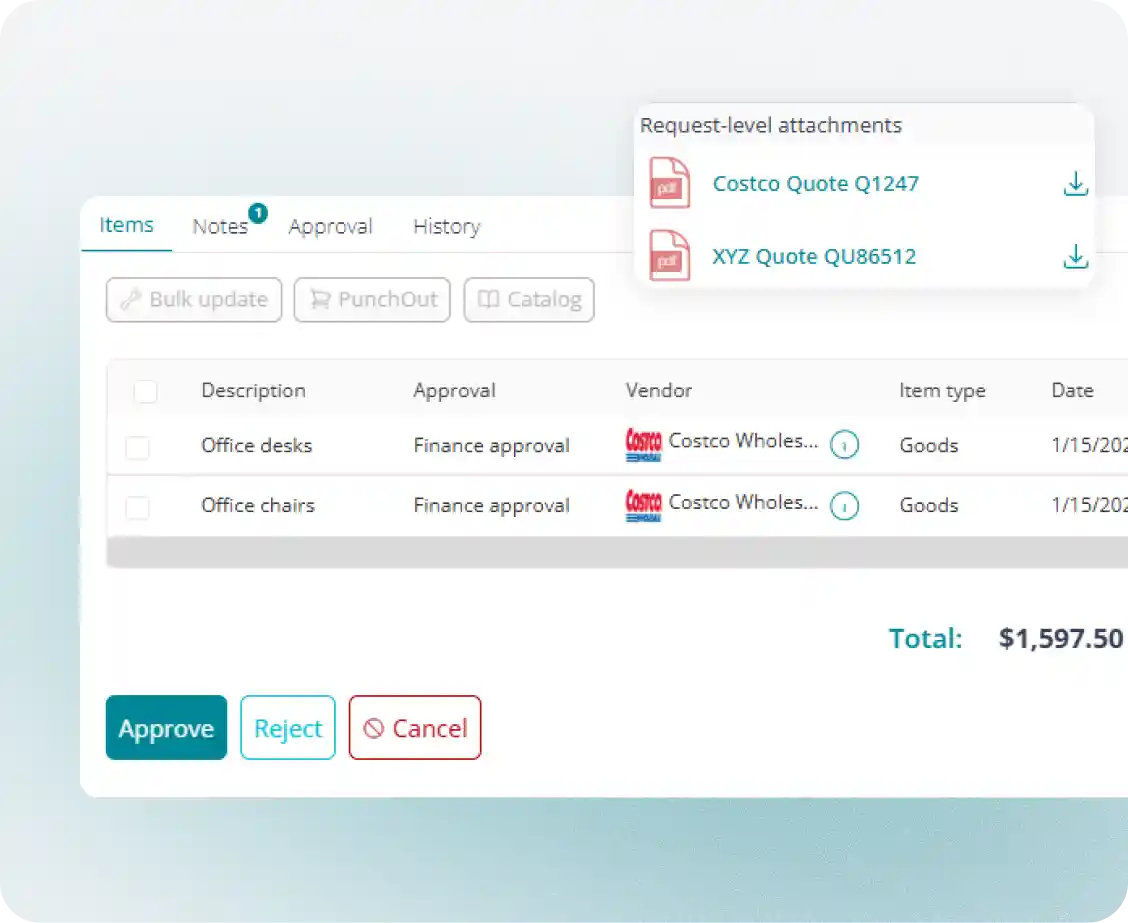The height and width of the screenshot is (923, 1128).
Task: Cancel the request
Action: click(x=415, y=727)
